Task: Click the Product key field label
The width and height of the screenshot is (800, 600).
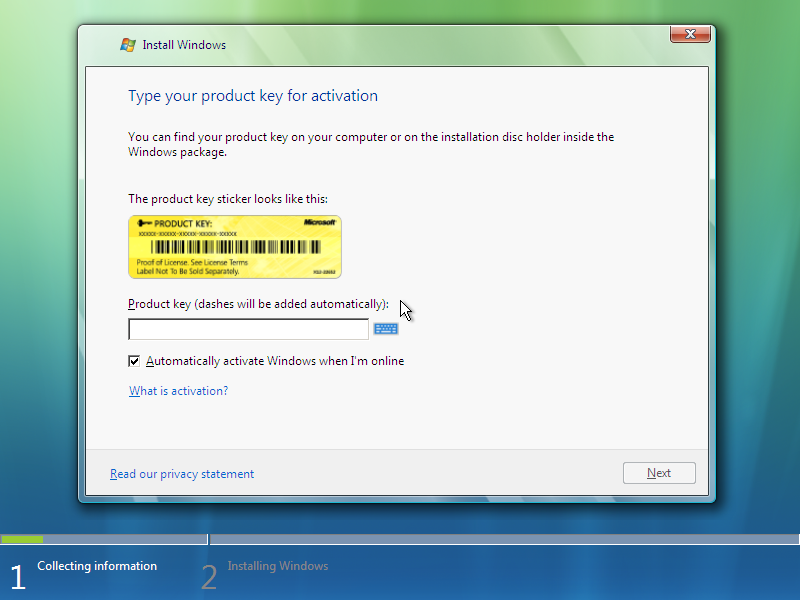Action: point(258,304)
